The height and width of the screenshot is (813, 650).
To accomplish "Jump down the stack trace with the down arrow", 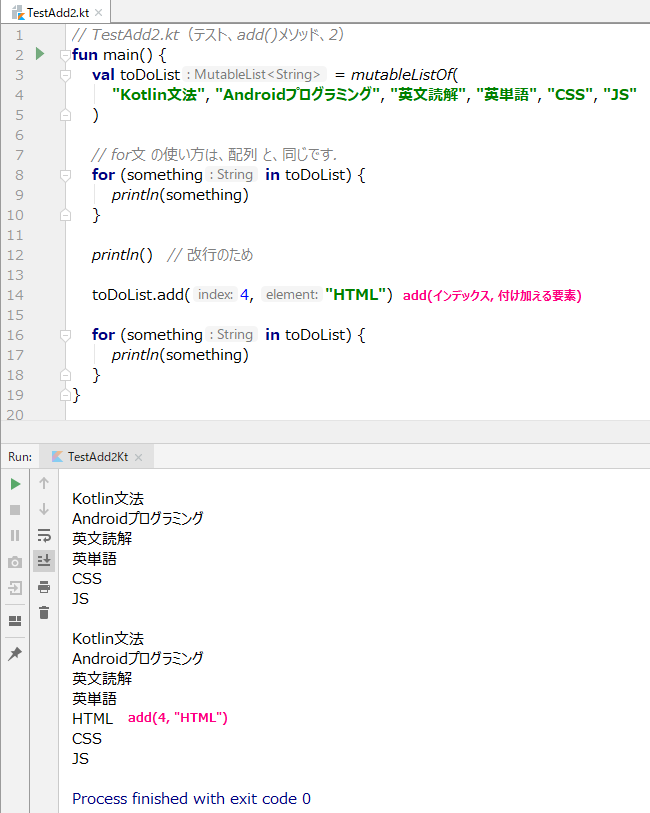I will (44, 509).
